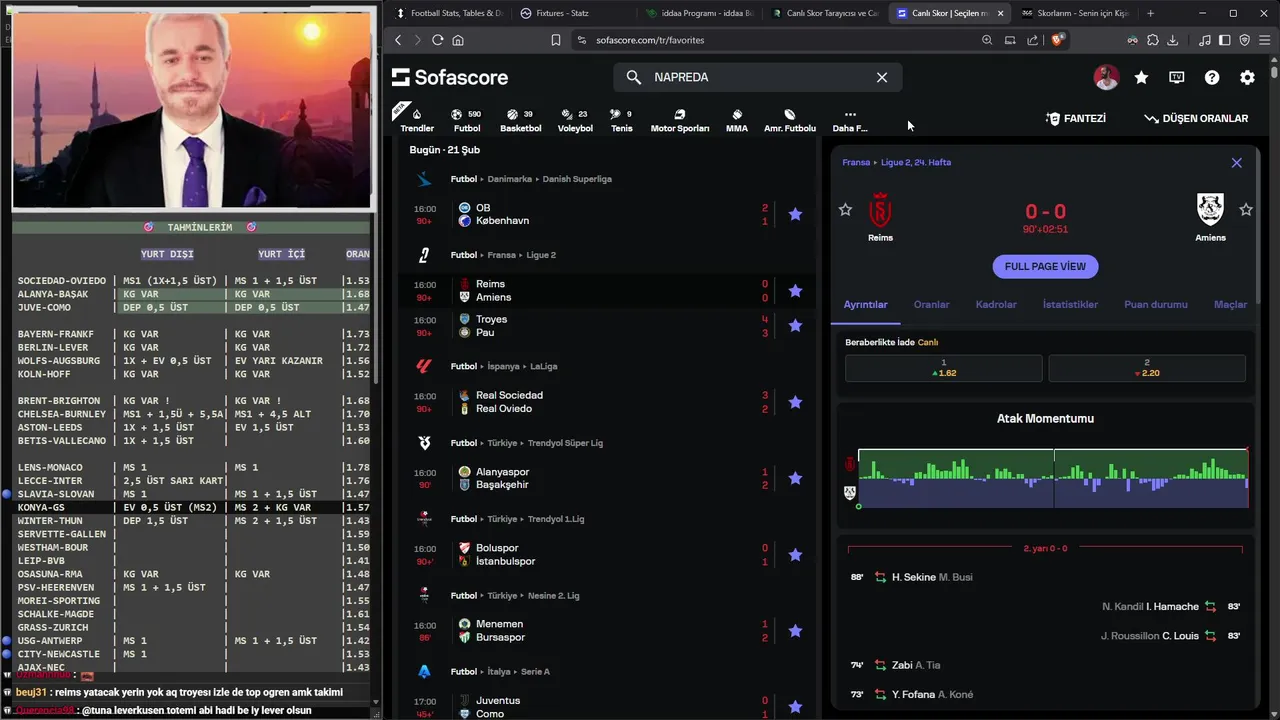Bookmark this page in address bar

point(556,40)
